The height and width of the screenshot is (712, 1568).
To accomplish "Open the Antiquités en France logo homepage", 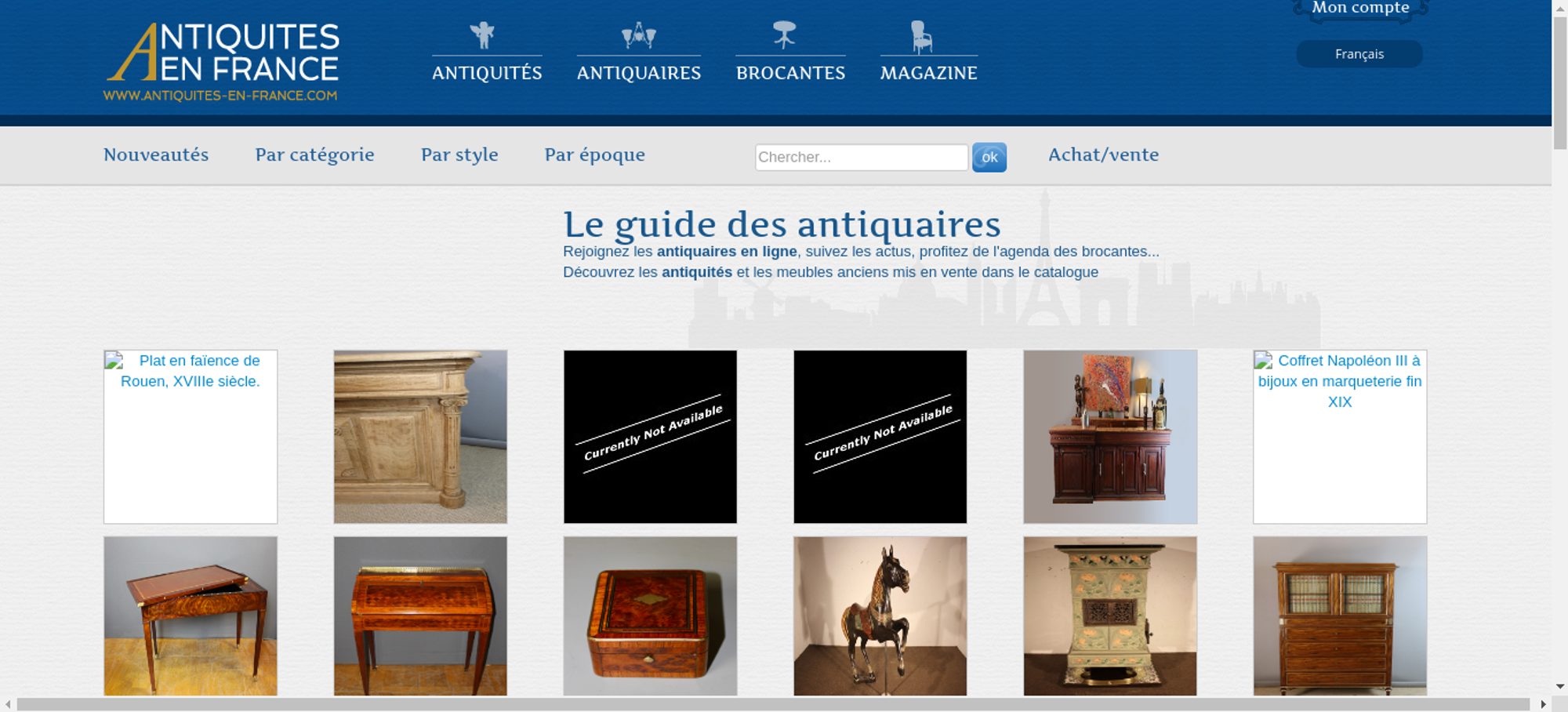I will (222, 62).
